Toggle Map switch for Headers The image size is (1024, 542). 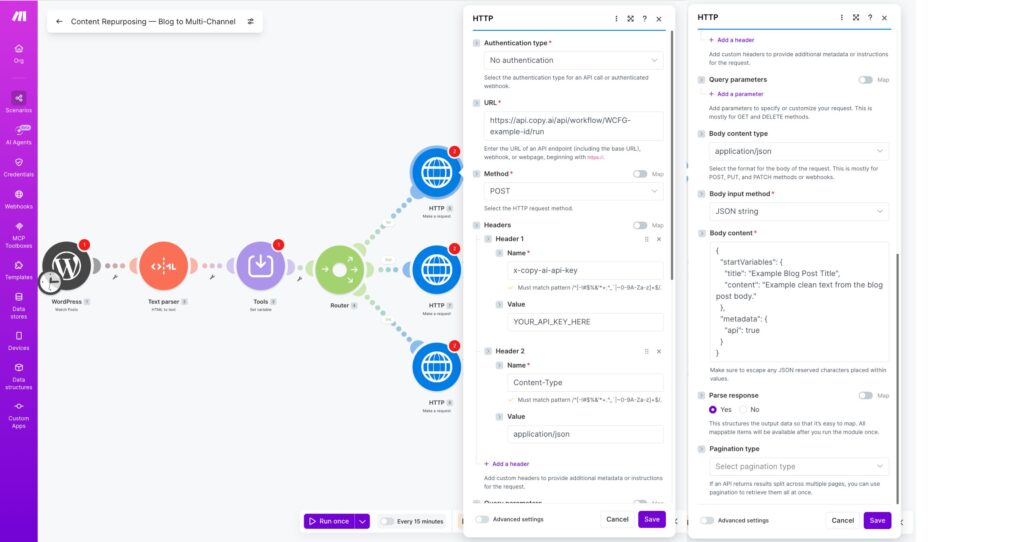[x=640, y=225]
